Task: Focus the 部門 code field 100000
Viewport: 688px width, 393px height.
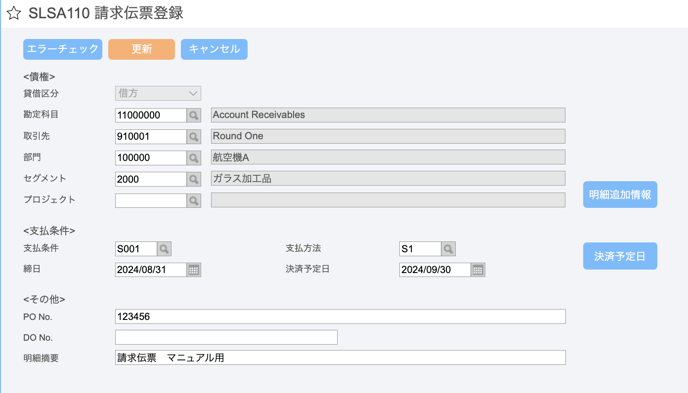Action: (x=151, y=158)
